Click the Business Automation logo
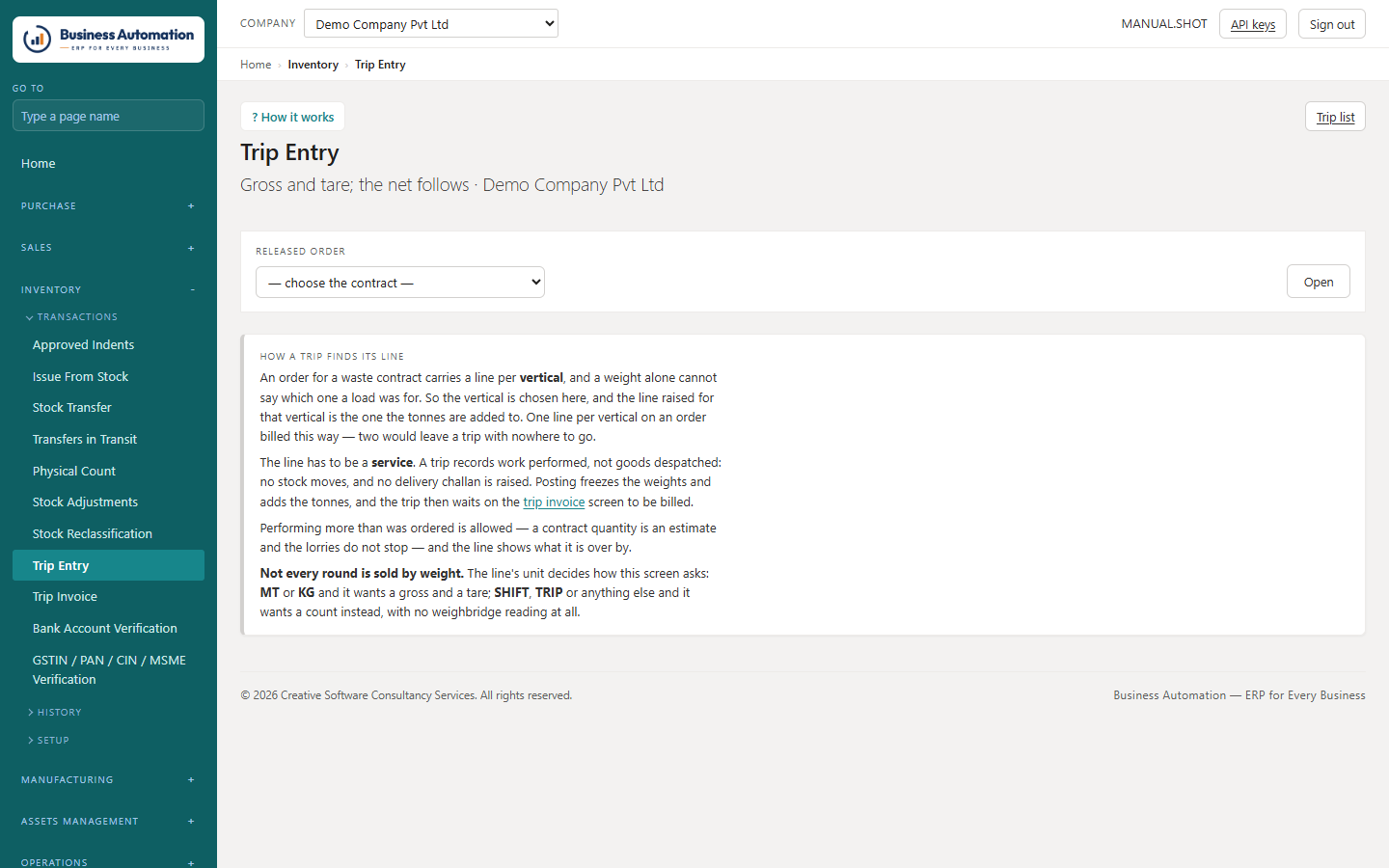The height and width of the screenshot is (868, 1389). pos(108,40)
